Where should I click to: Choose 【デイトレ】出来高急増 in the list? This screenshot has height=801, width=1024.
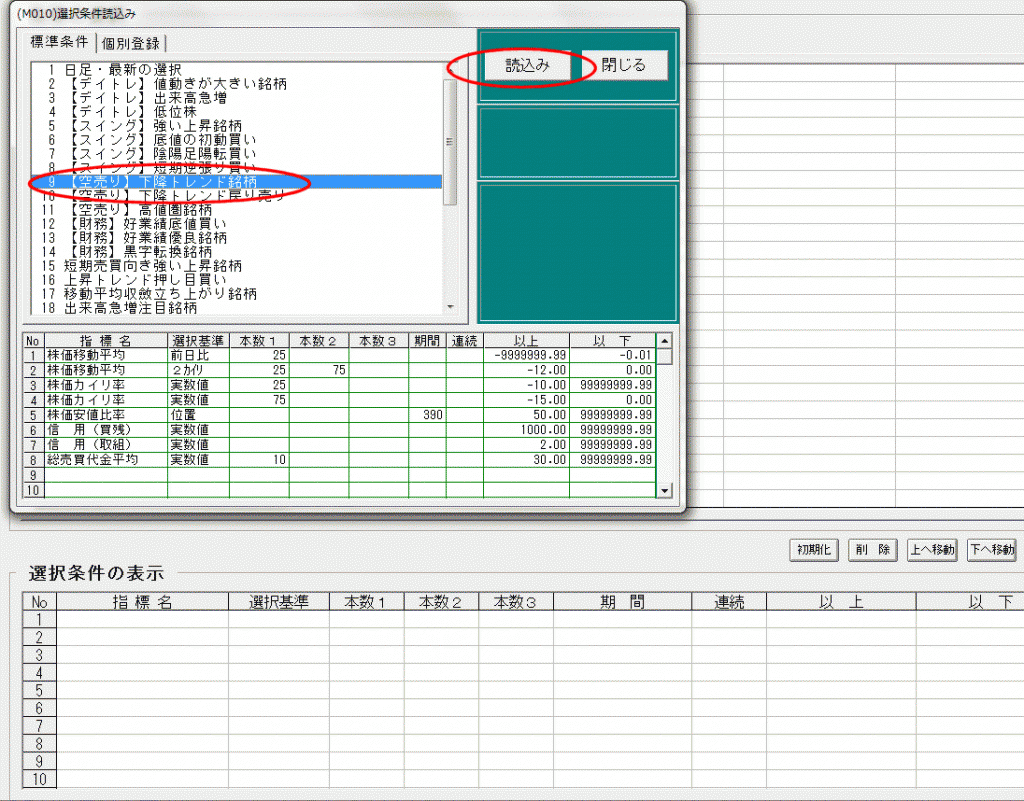tap(150, 98)
